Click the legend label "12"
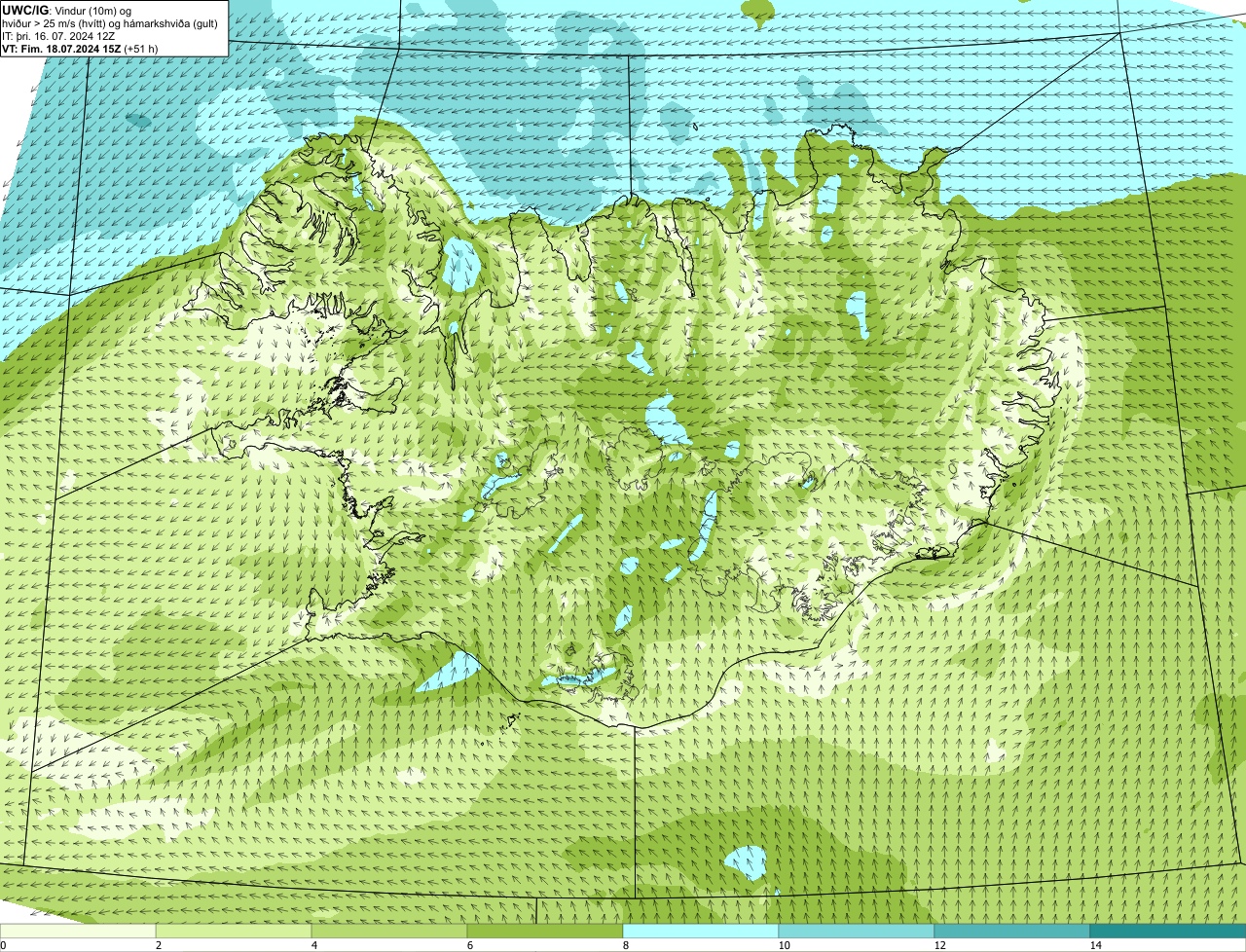Viewport: 1246px width, 952px height. [x=939, y=945]
